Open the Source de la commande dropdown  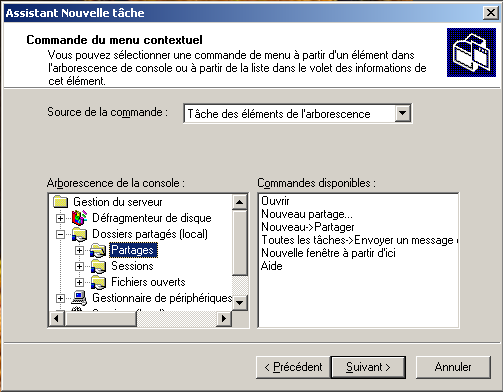coord(402,113)
